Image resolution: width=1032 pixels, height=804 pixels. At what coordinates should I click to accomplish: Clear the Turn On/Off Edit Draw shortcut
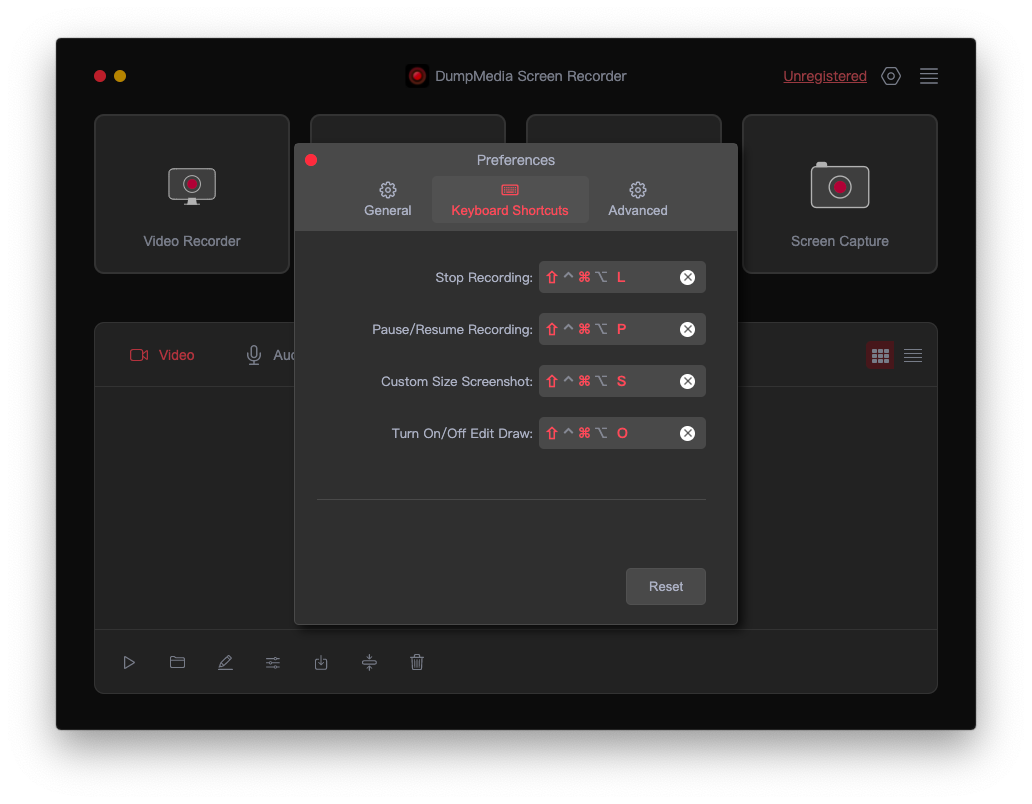pyautogui.click(x=687, y=433)
